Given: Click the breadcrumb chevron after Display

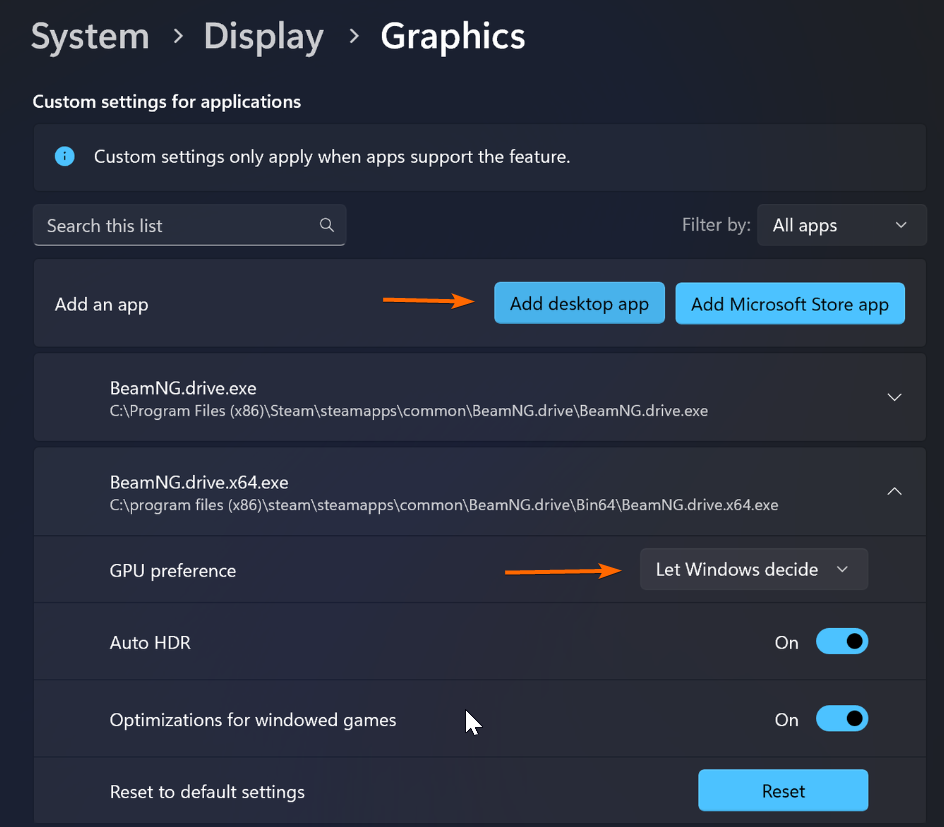Looking at the screenshot, I should pos(354,36).
